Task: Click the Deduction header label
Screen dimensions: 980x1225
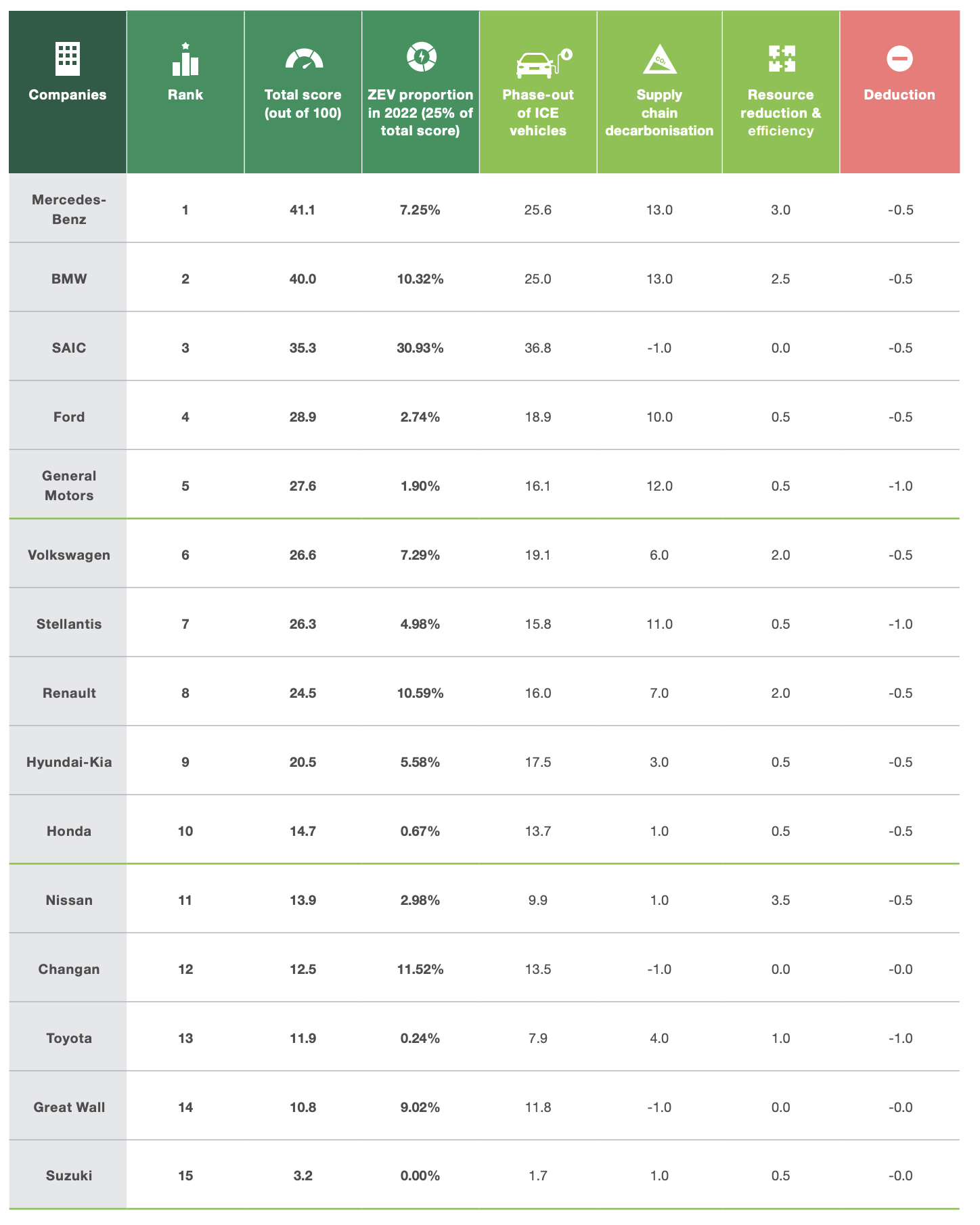Action: pos(899,95)
